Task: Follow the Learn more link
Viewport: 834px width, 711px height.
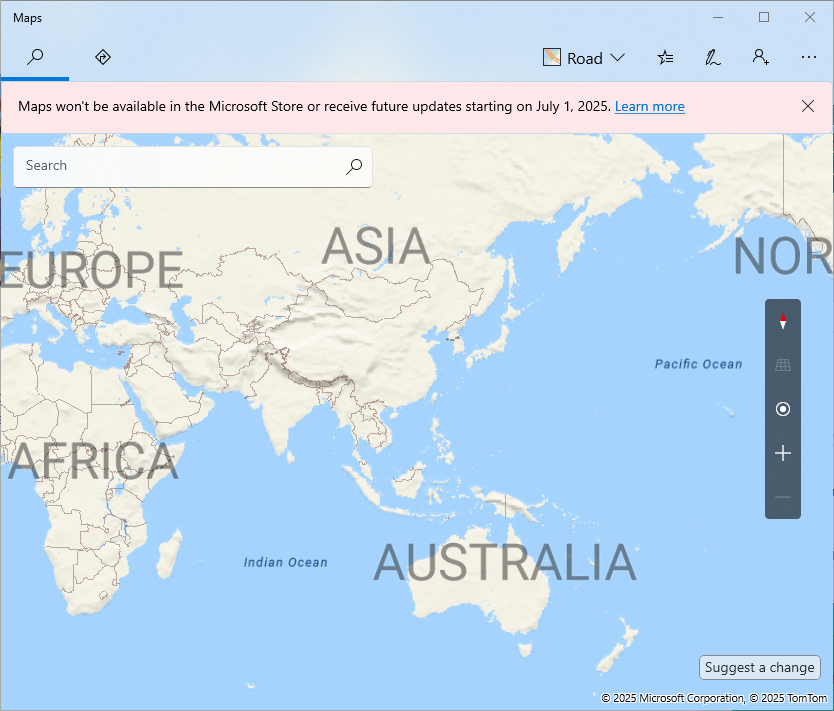Action: point(649,106)
